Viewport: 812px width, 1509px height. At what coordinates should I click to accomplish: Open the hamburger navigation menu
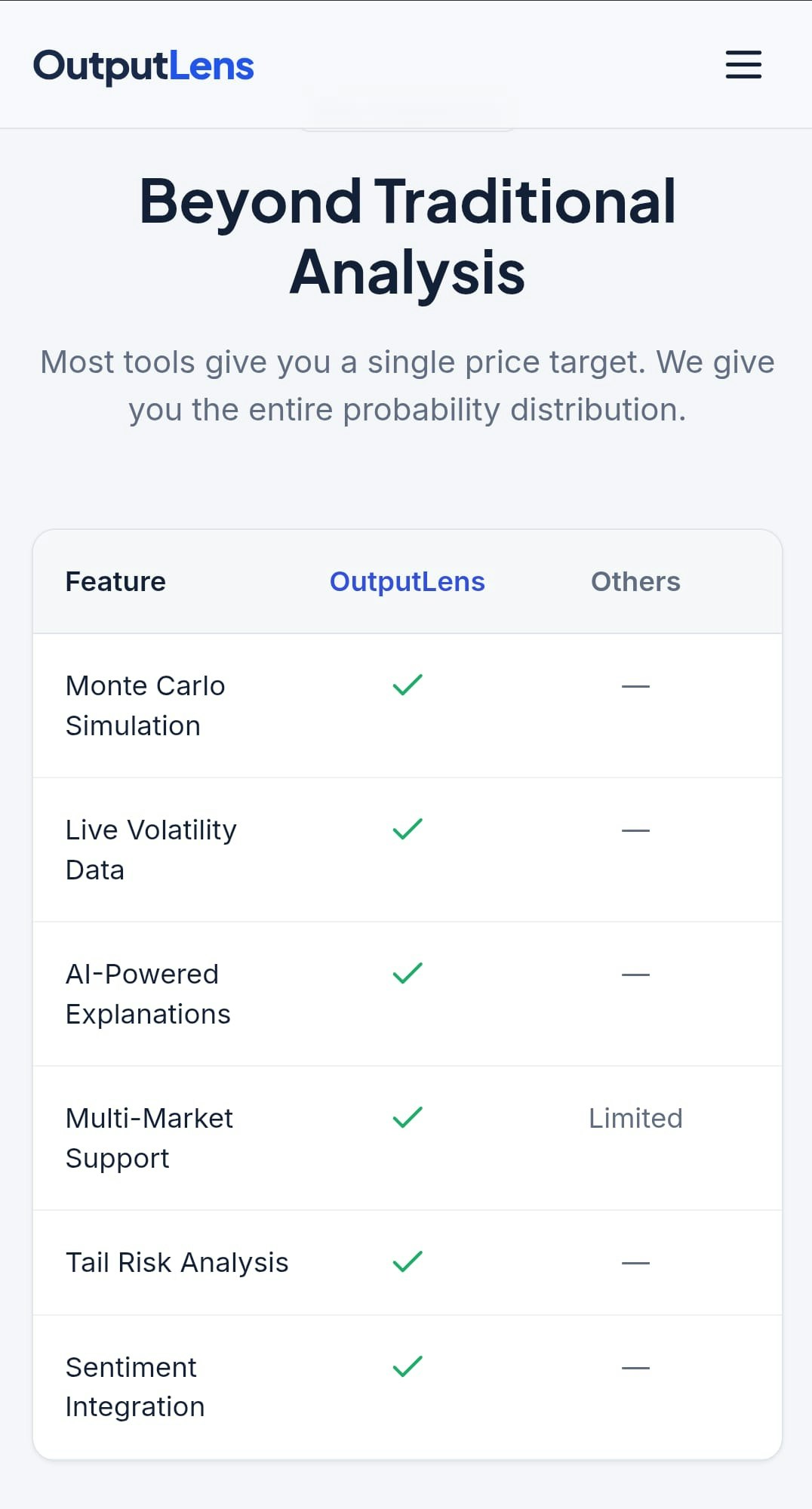[742, 66]
